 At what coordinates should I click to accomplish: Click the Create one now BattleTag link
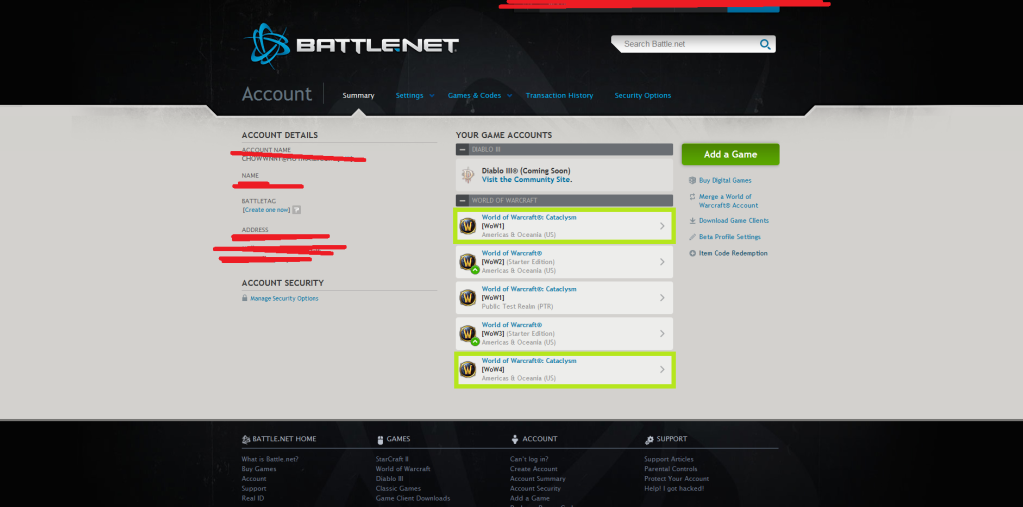[x=266, y=210]
